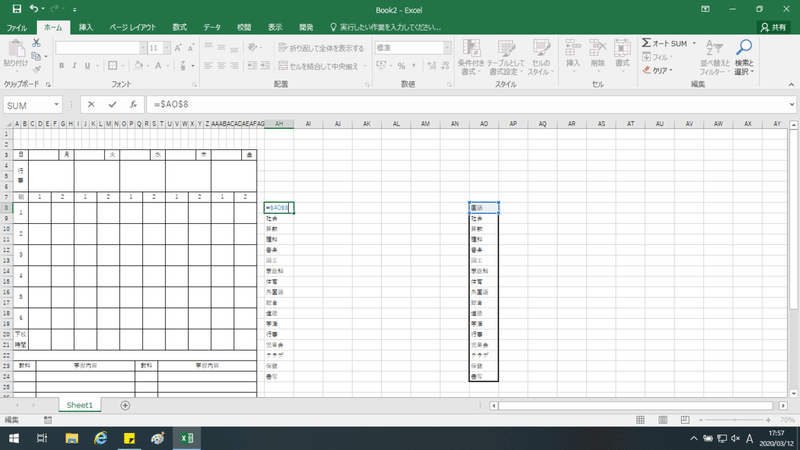Toggle Underline formatting
The width and height of the screenshot is (800, 450).
[87, 65]
